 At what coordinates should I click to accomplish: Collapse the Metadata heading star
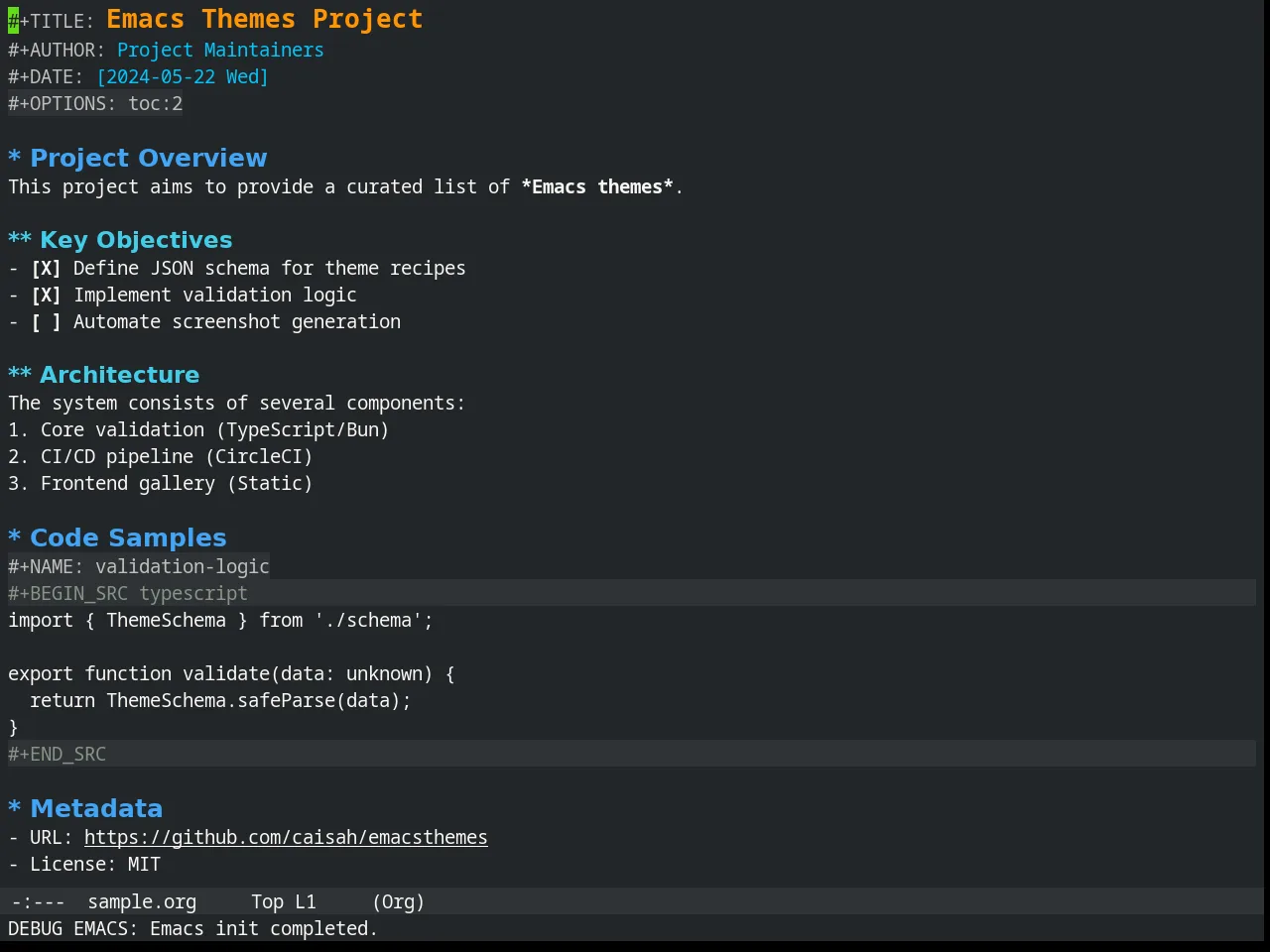point(15,808)
